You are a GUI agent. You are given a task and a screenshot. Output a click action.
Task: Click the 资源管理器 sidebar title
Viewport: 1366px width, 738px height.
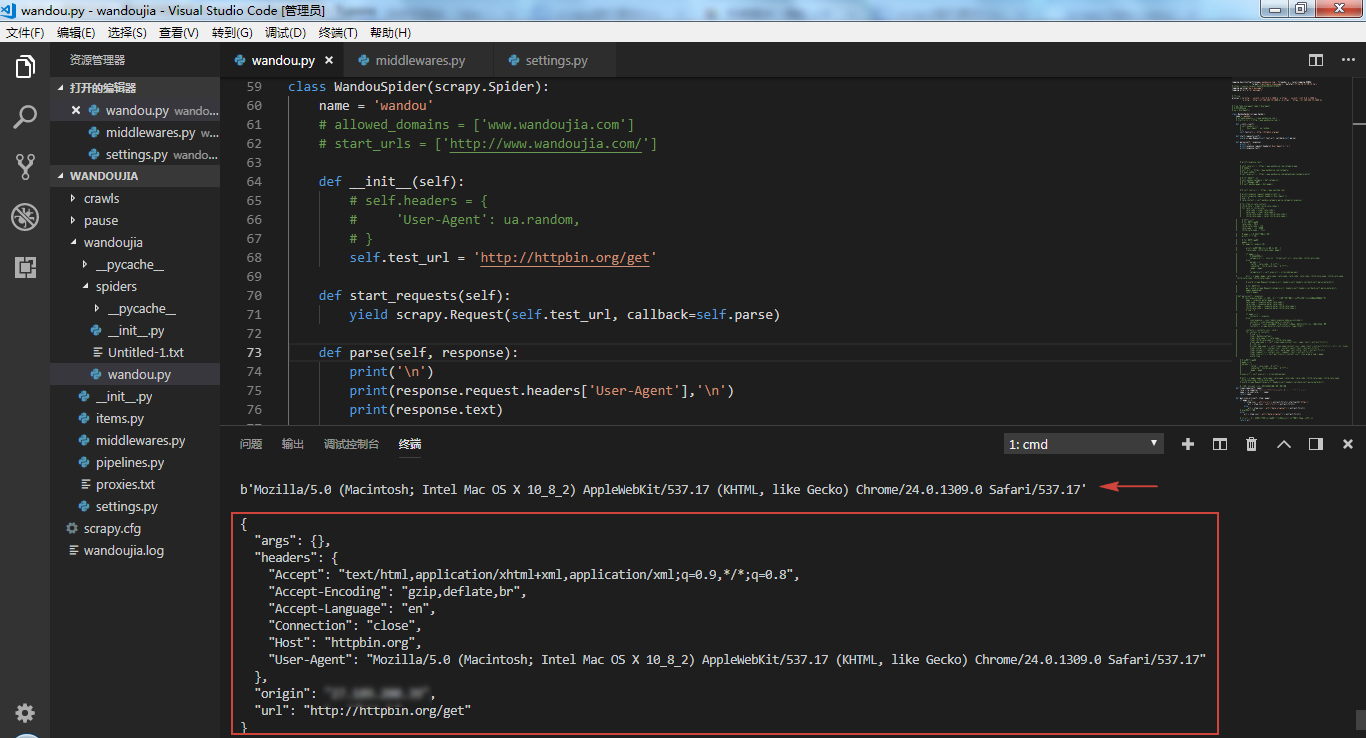[98, 60]
